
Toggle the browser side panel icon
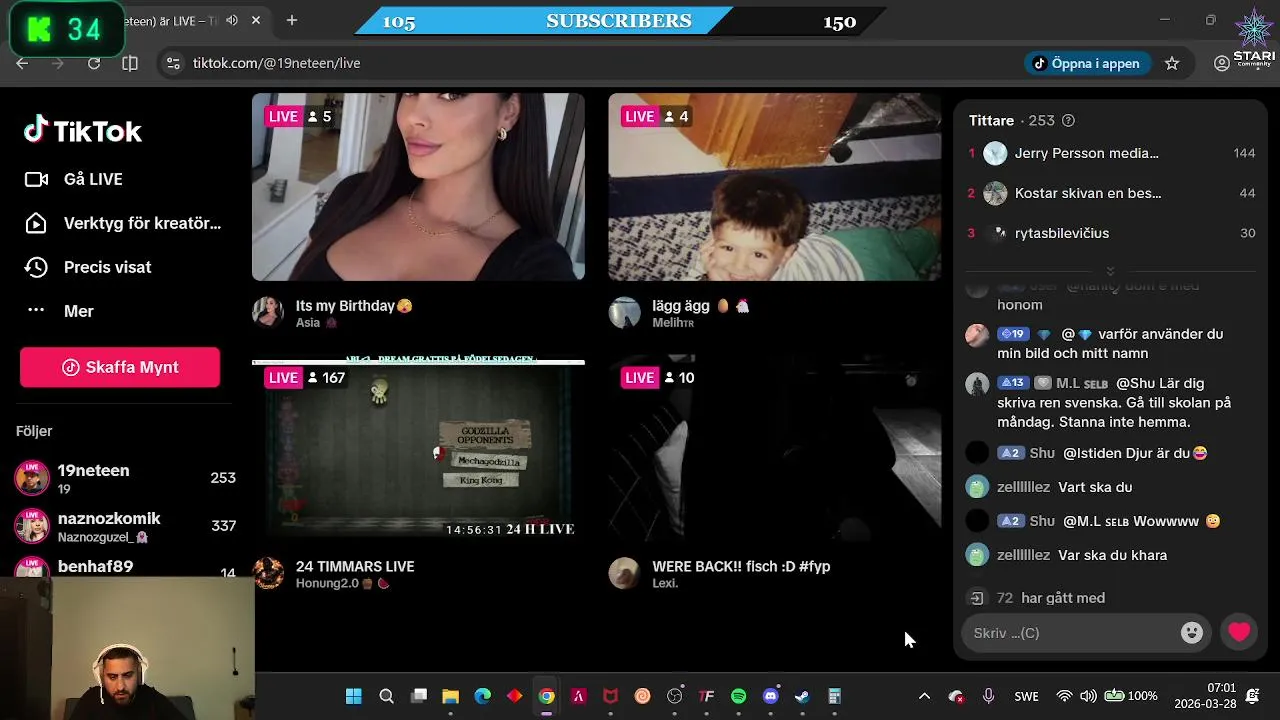click(130, 63)
